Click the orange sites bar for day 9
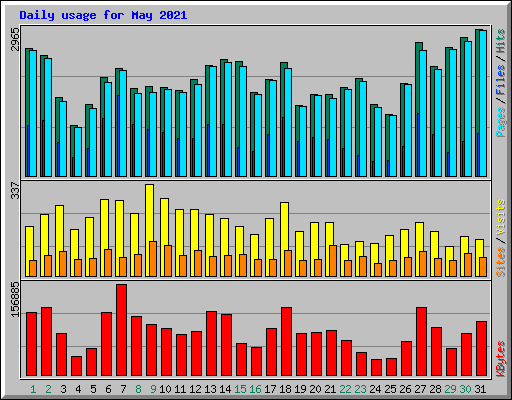Viewport: 512px width, 400px height. click(x=153, y=259)
